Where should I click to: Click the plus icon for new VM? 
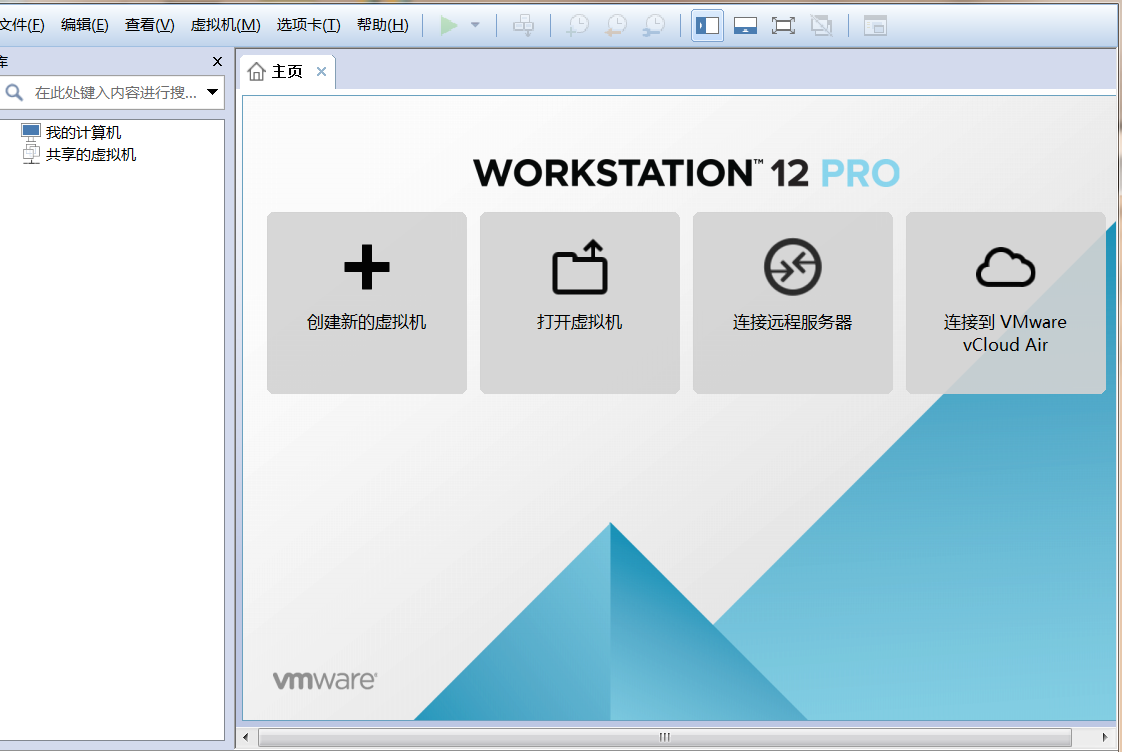click(x=367, y=267)
